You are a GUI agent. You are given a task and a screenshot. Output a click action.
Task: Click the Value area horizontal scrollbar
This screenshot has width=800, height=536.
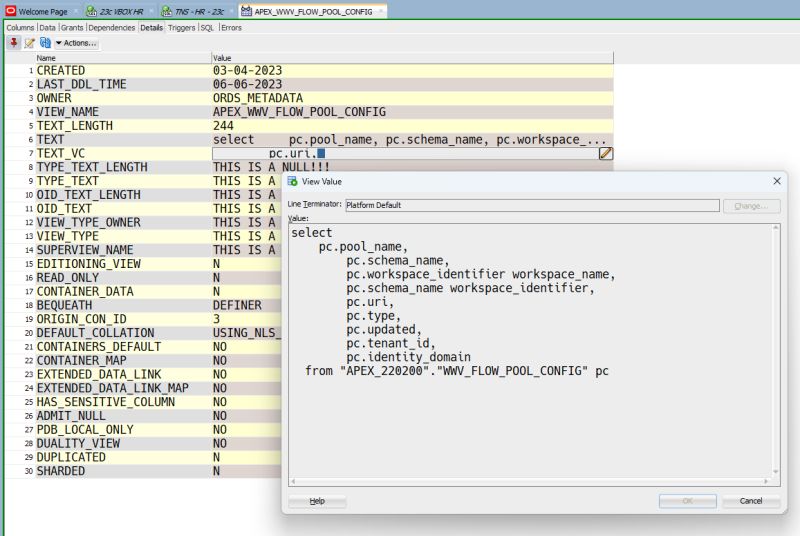tap(531, 481)
